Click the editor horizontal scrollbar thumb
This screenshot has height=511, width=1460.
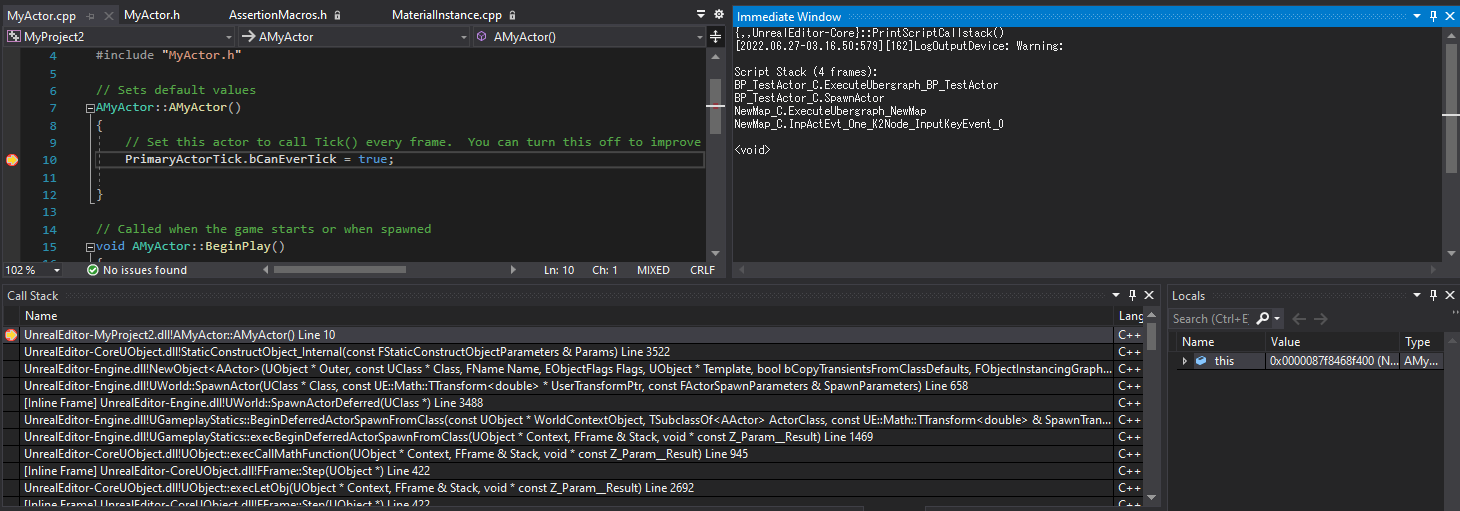[339, 270]
